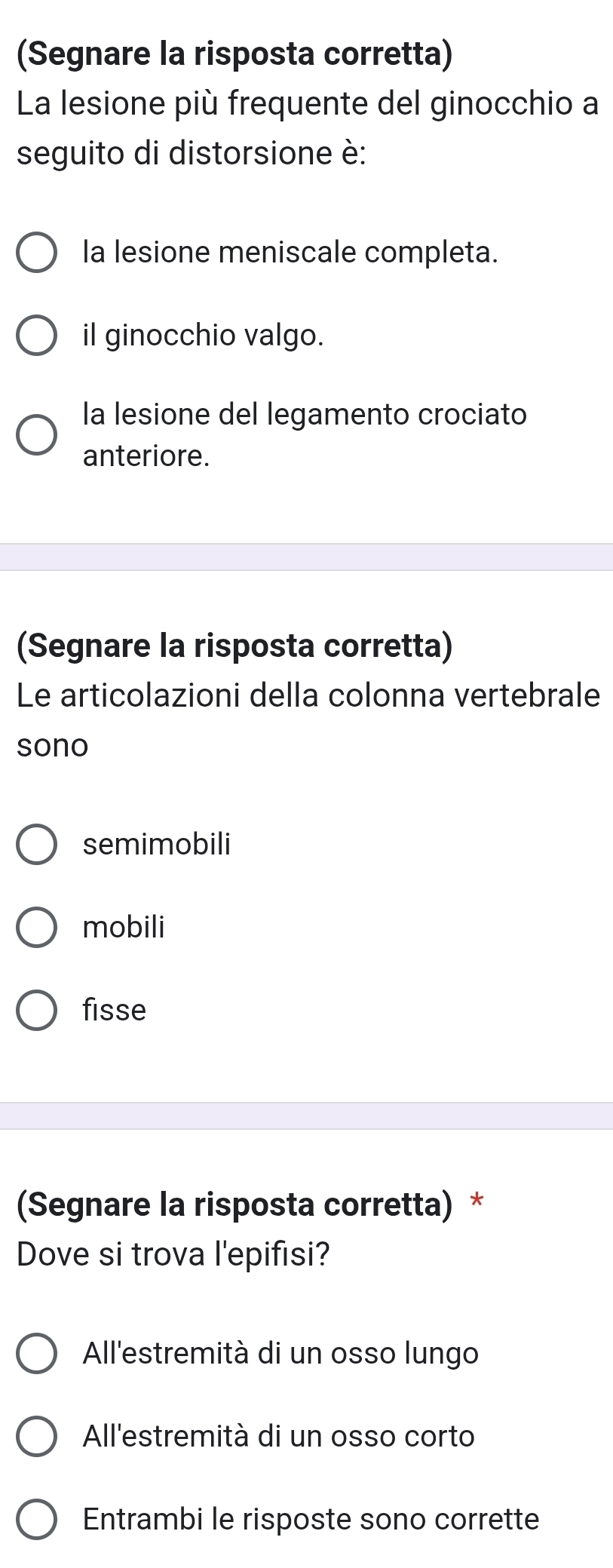Select 'Entrambi le risposte sono corrette' radio button
613x1568 pixels.
tap(36, 1519)
